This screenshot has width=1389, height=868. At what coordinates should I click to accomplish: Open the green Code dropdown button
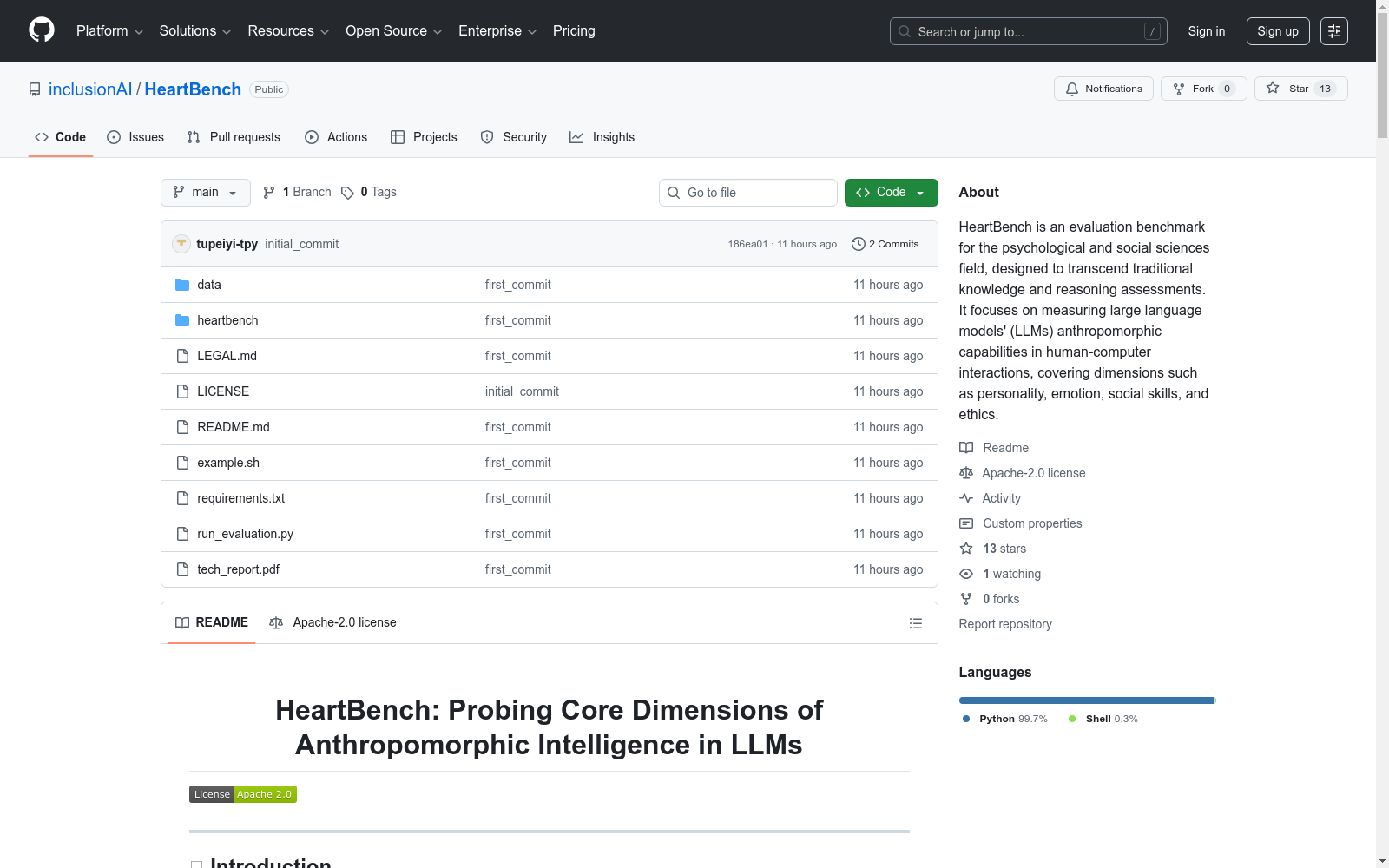click(x=892, y=193)
